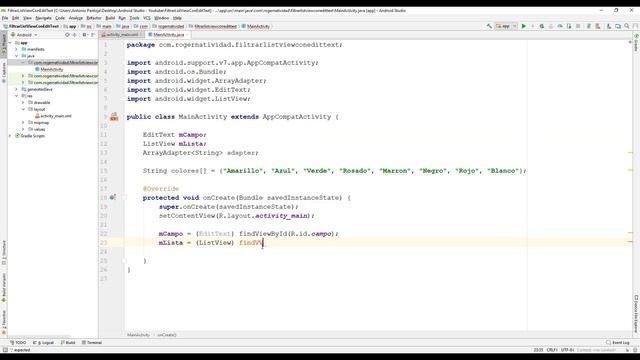Click the project panel locate target icon
This screenshot has height=360, width=640.
point(67,35)
